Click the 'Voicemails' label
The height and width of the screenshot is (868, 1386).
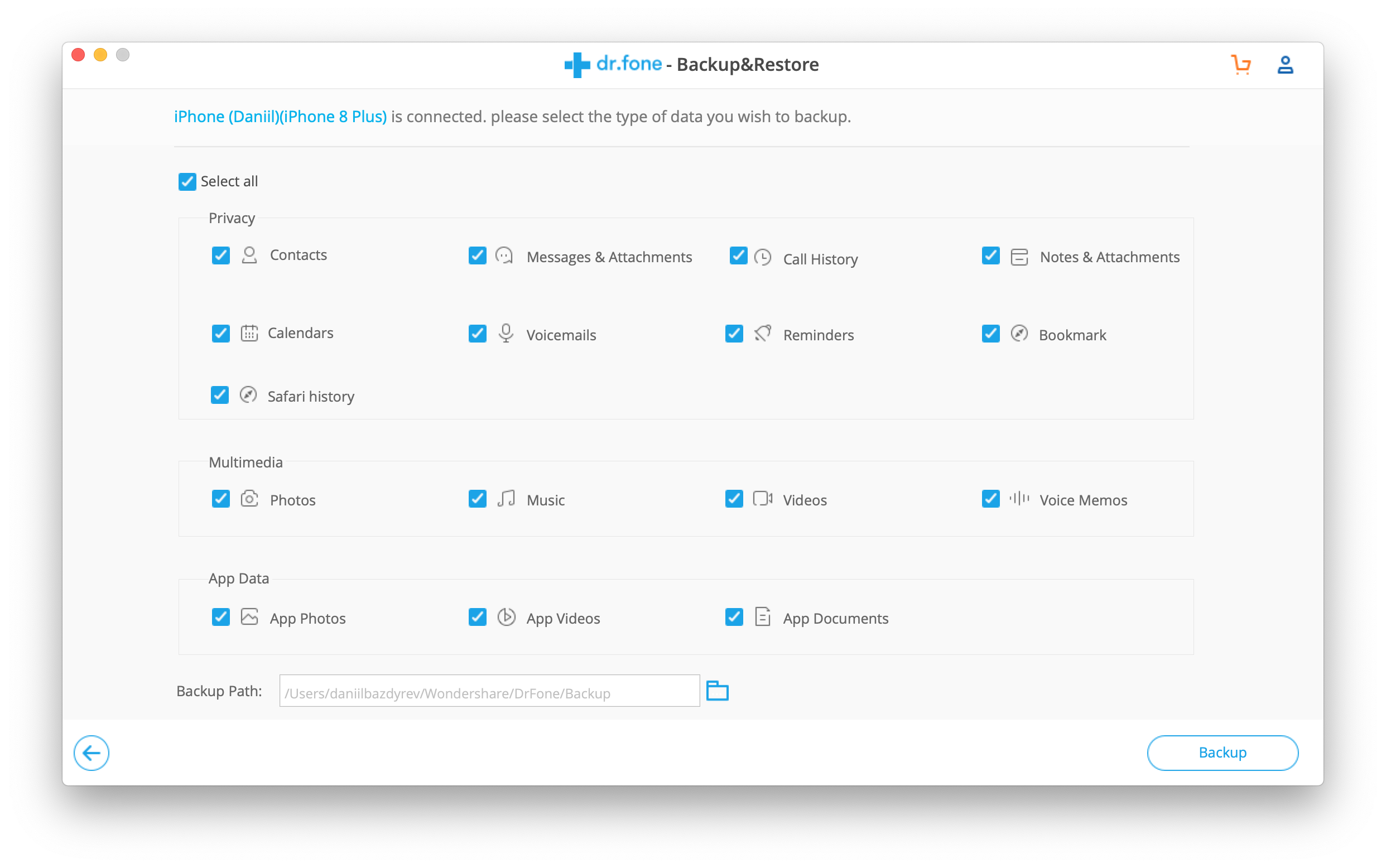point(561,335)
